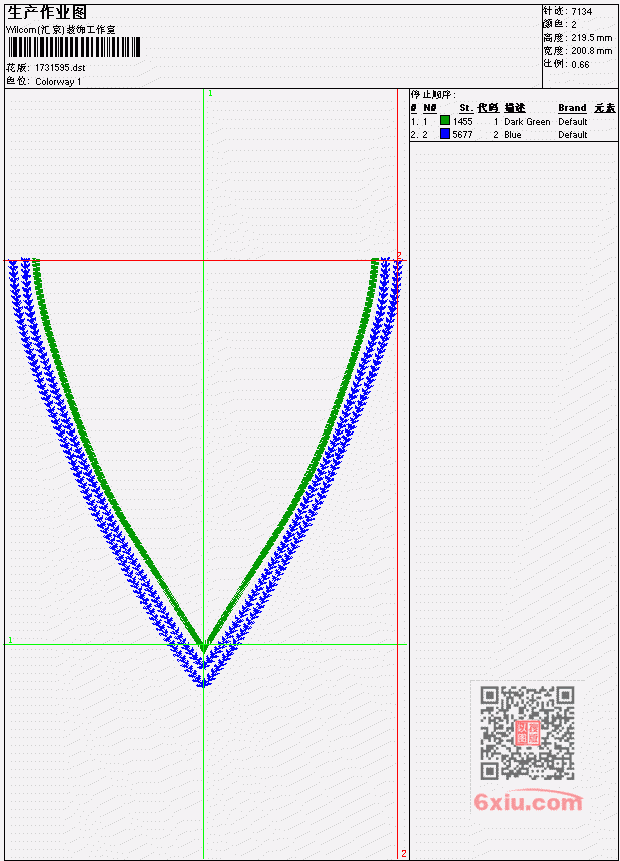This screenshot has width=620, height=861.
Task: Click the 'Dark Green' description text
Action: point(527,121)
